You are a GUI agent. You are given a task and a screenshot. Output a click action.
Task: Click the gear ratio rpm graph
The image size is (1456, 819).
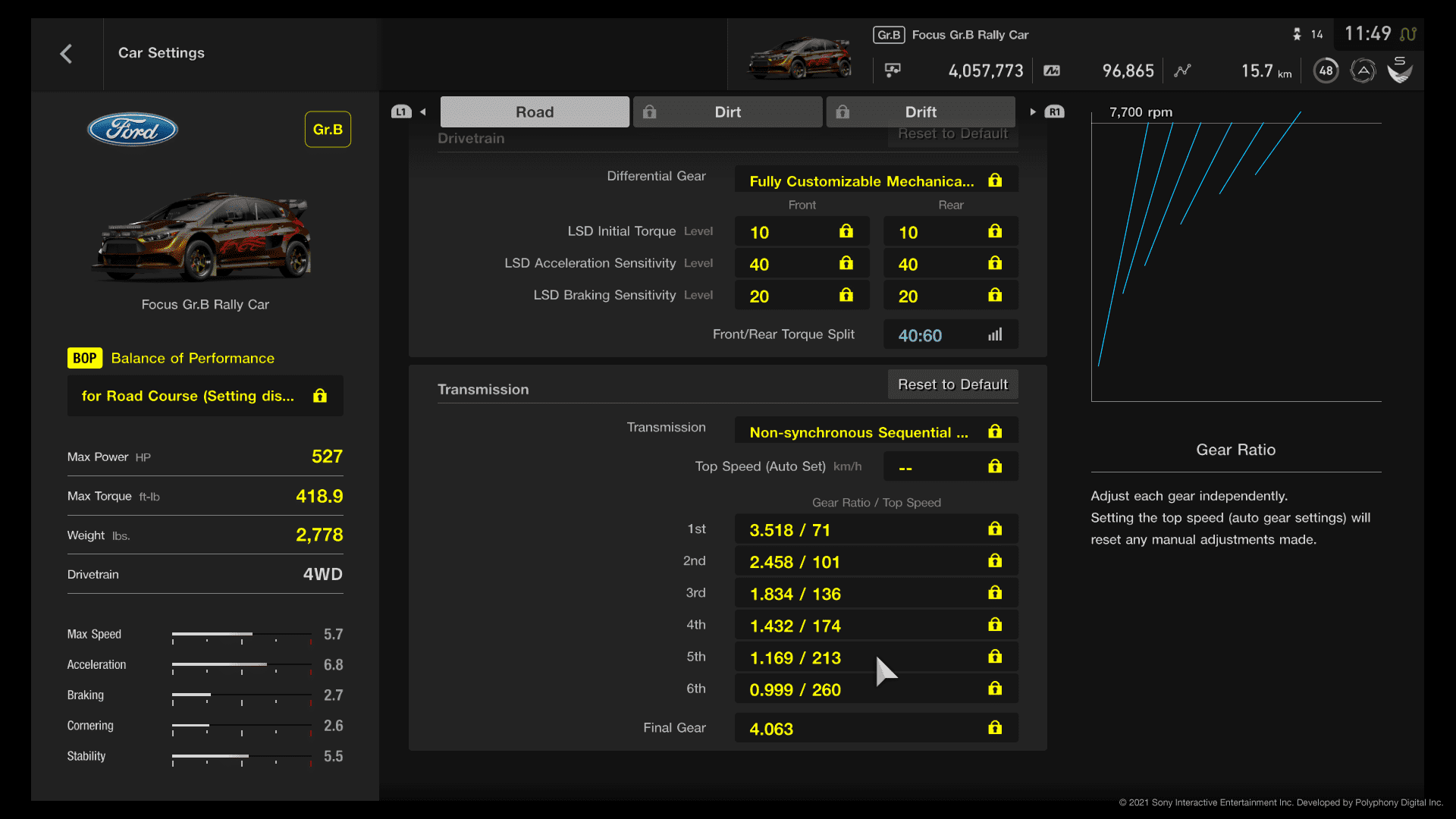coord(1236,256)
